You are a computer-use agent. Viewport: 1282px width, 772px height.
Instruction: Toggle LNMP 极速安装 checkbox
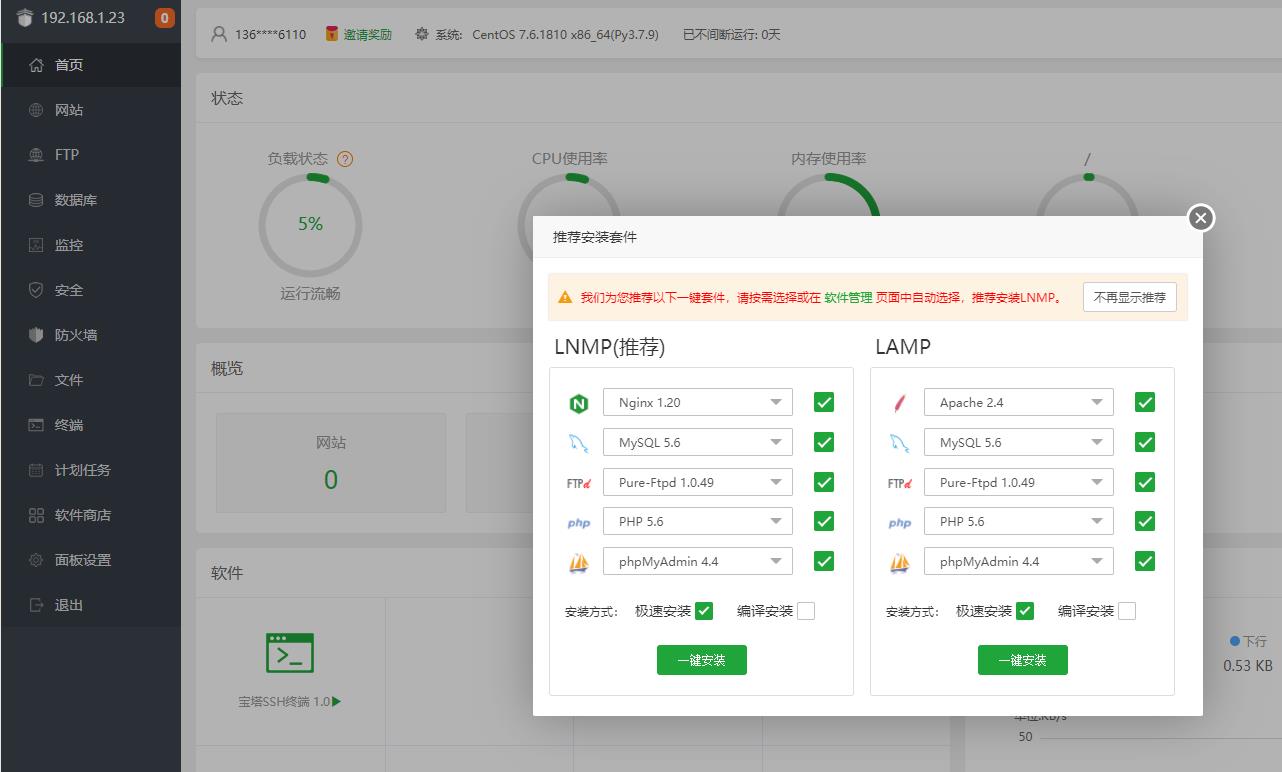click(x=704, y=611)
